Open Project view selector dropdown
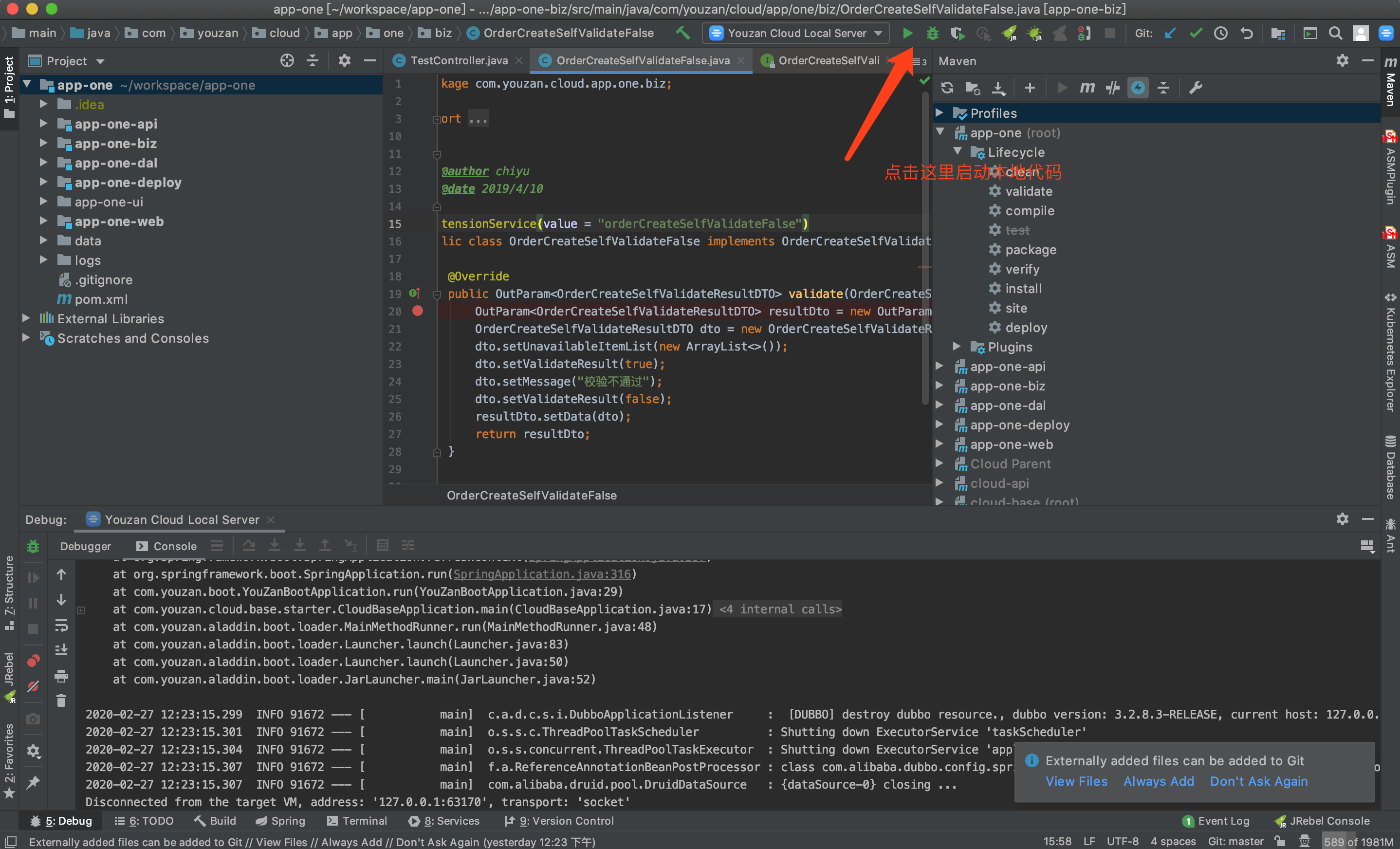Screen dimensions: 1400x849 click(x=67, y=61)
